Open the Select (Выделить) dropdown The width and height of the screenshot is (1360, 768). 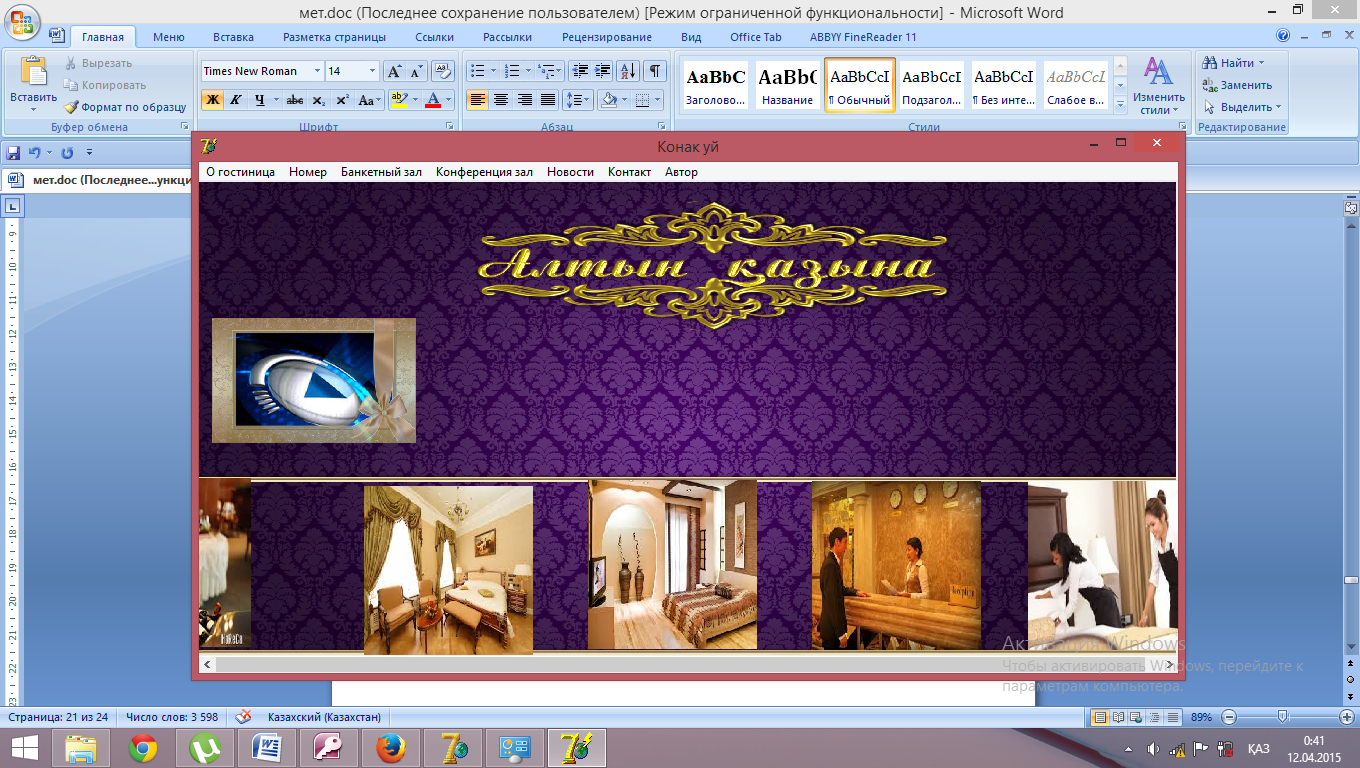[x=1243, y=107]
